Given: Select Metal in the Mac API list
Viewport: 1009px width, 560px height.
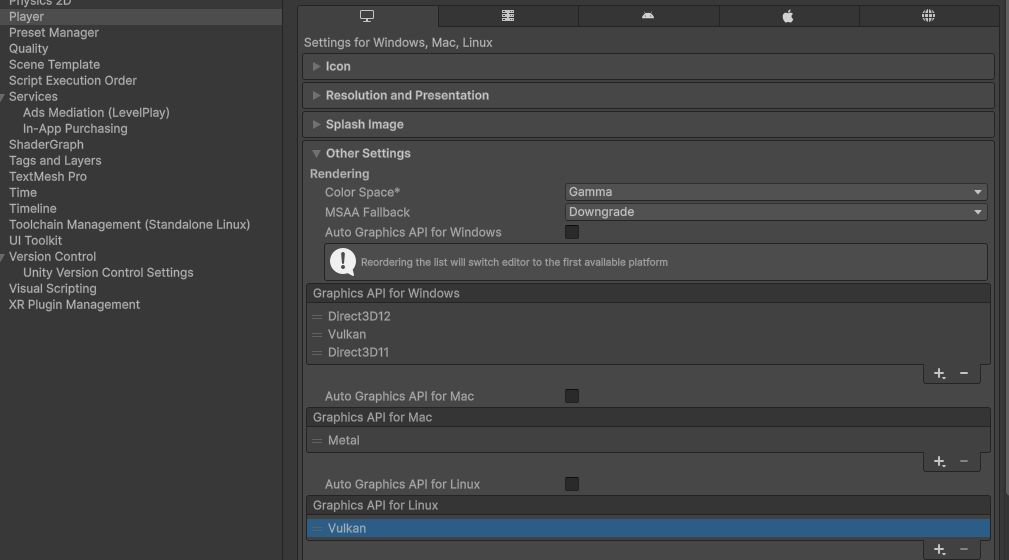Looking at the screenshot, I should 648,441.
